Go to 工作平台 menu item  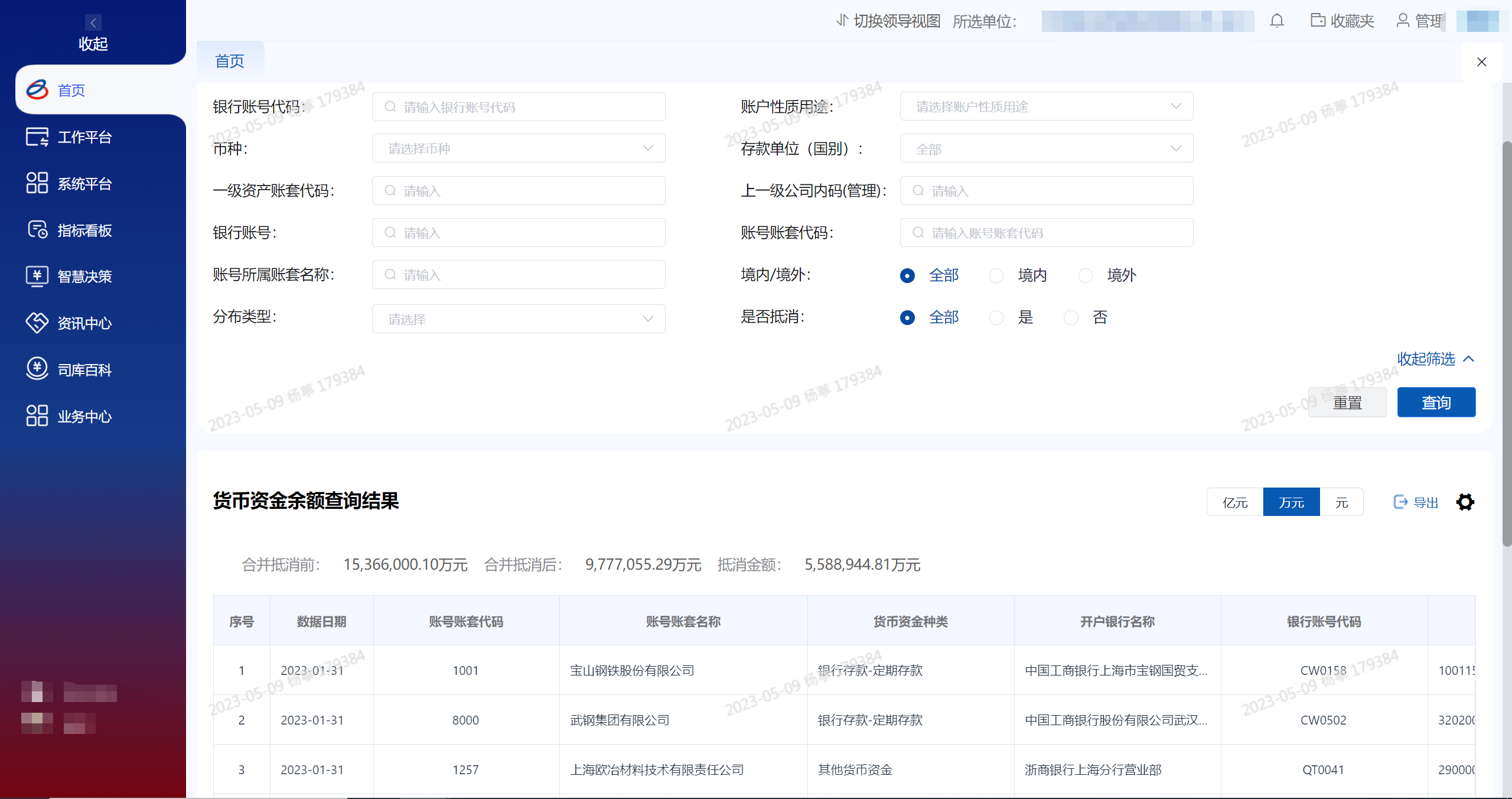84,137
